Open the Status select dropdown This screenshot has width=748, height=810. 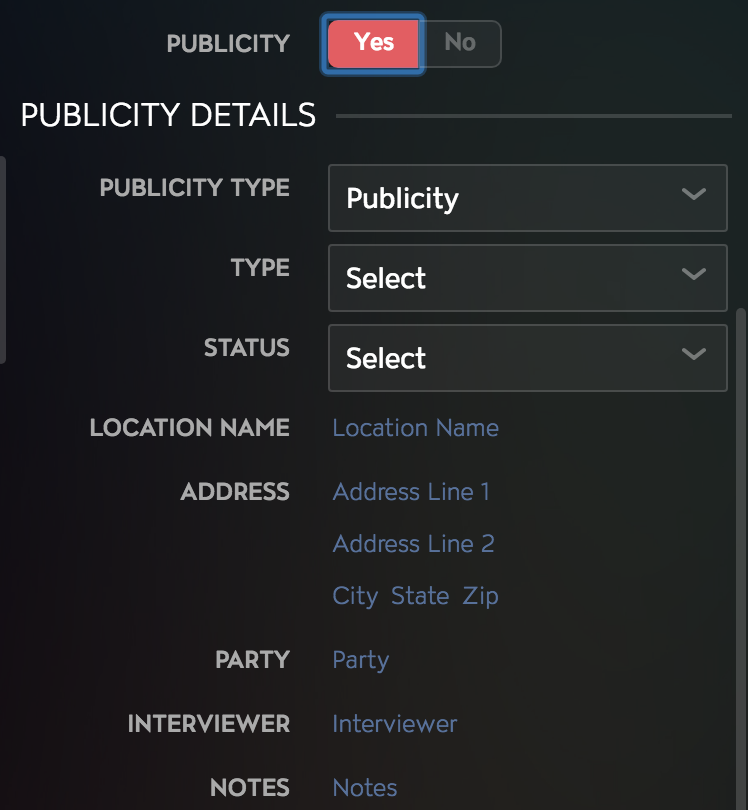point(527,358)
